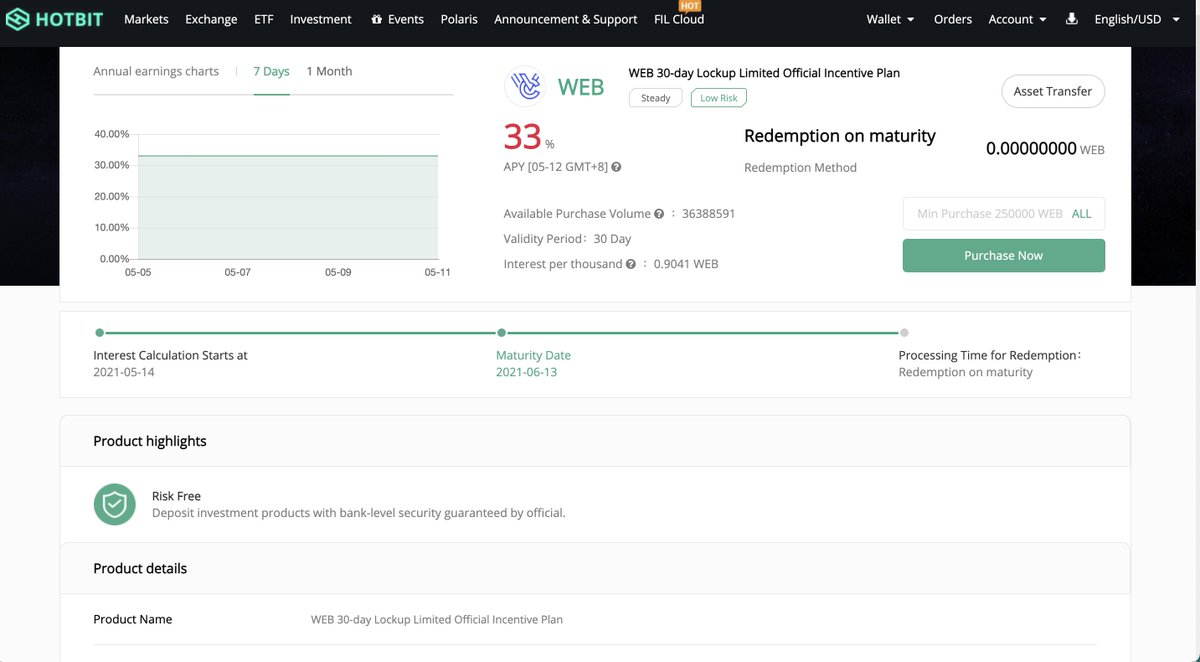Click the Steady tag
Image resolution: width=1200 pixels, height=662 pixels.
coord(656,98)
